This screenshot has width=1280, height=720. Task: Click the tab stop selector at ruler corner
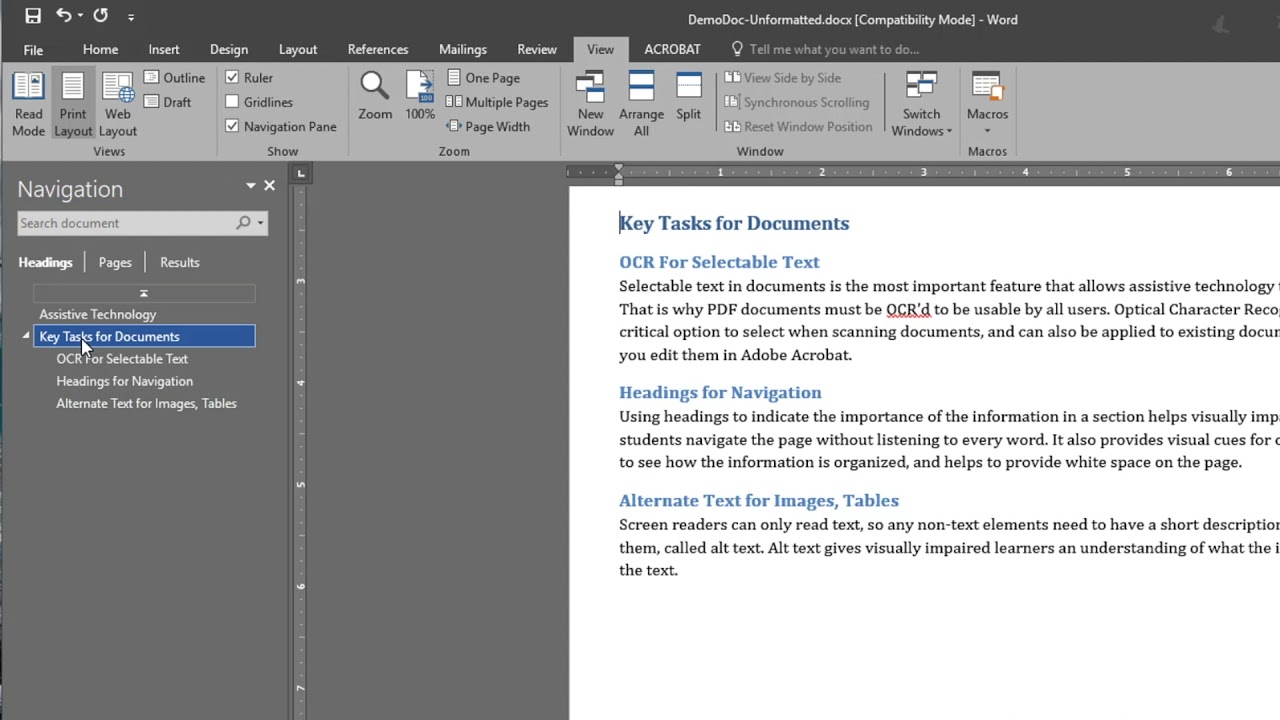click(300, 173)
